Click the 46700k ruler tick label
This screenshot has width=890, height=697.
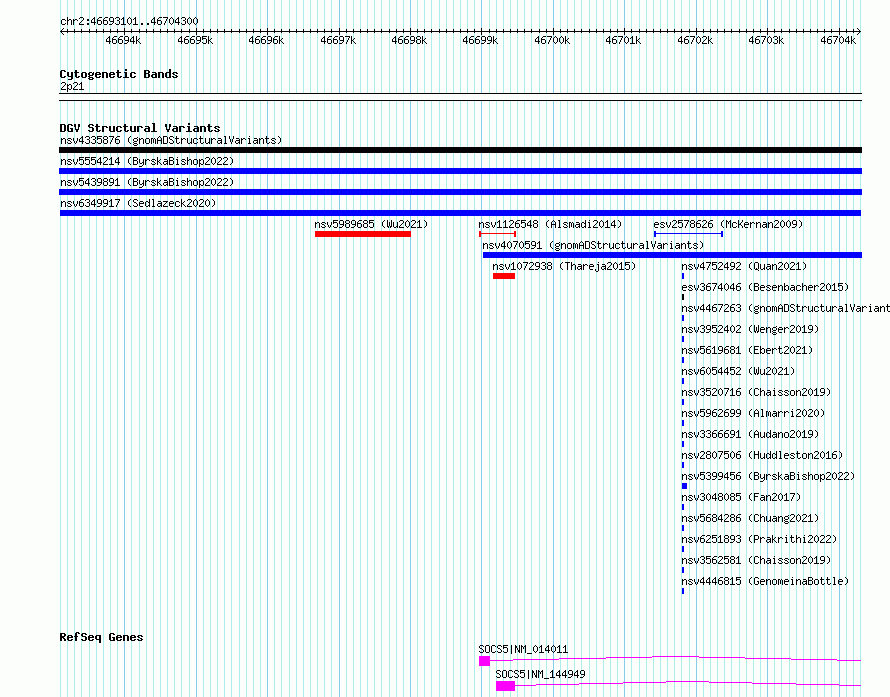click(552, 40)
